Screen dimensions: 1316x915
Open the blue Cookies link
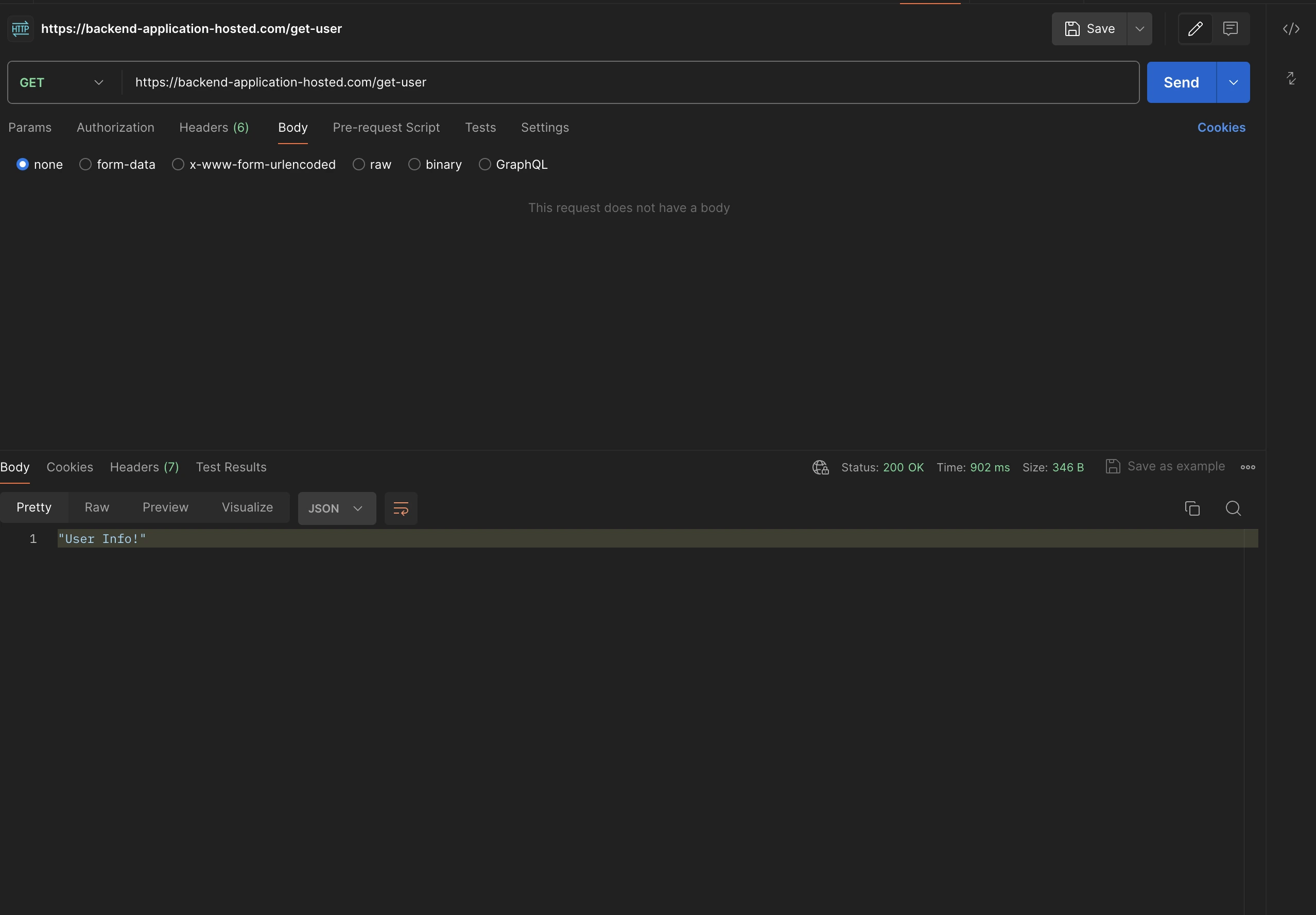[x=1221, y=128]
